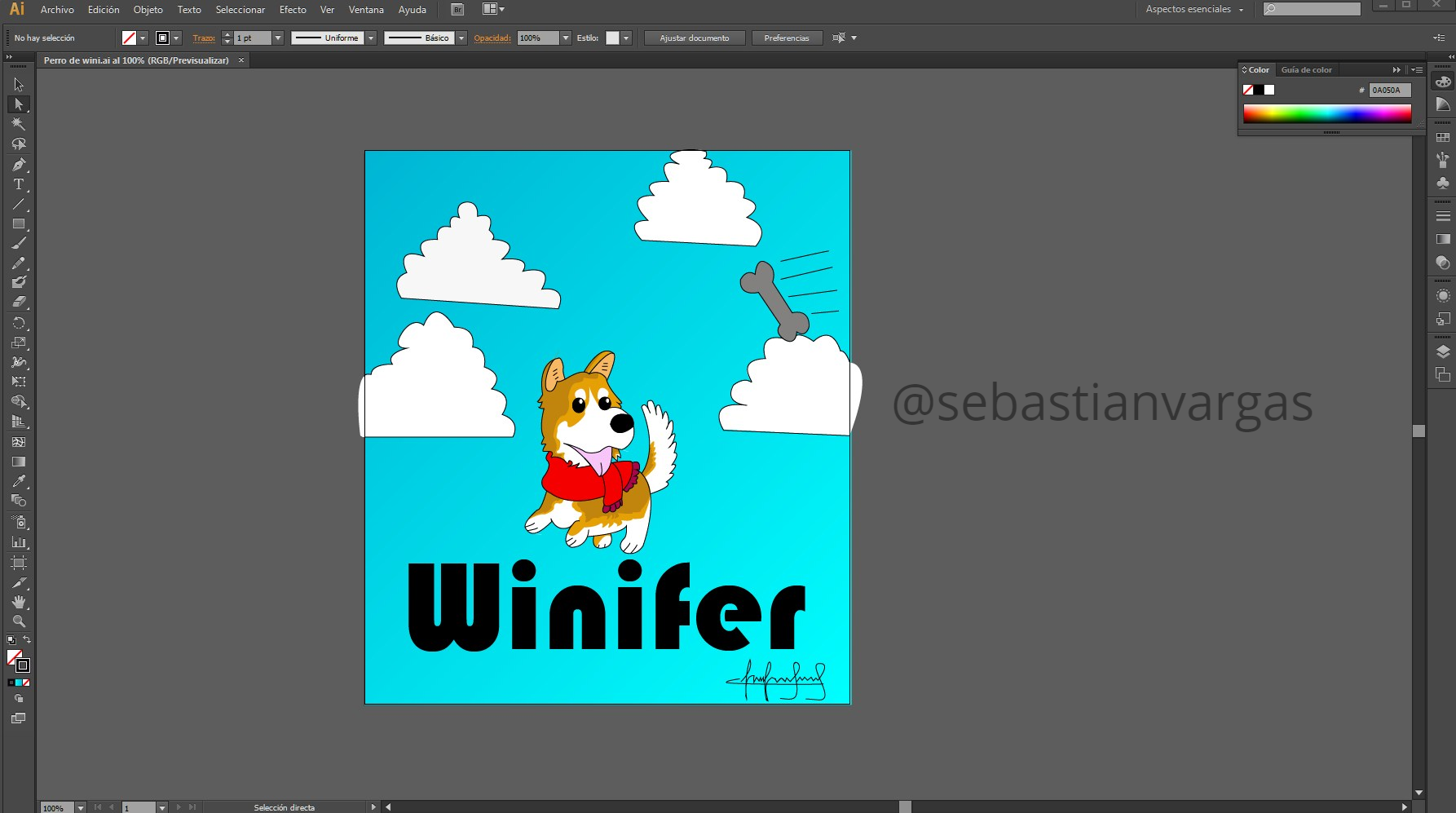Select the Type tool
Screen dimensions: 1456x813
[x=19, y=184]
